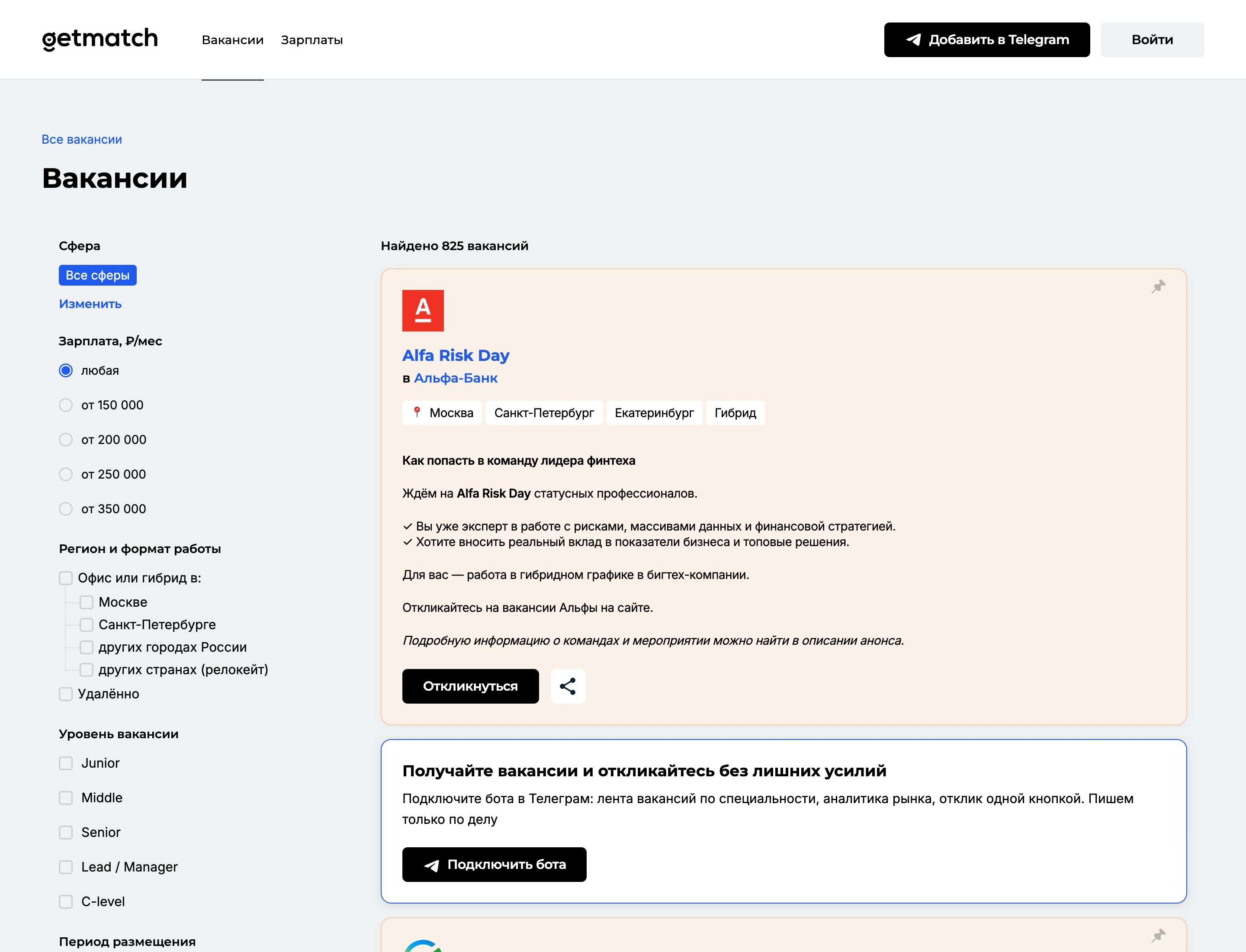Click the Зарплата, ₽/мес section label

[x=110, y=341]
